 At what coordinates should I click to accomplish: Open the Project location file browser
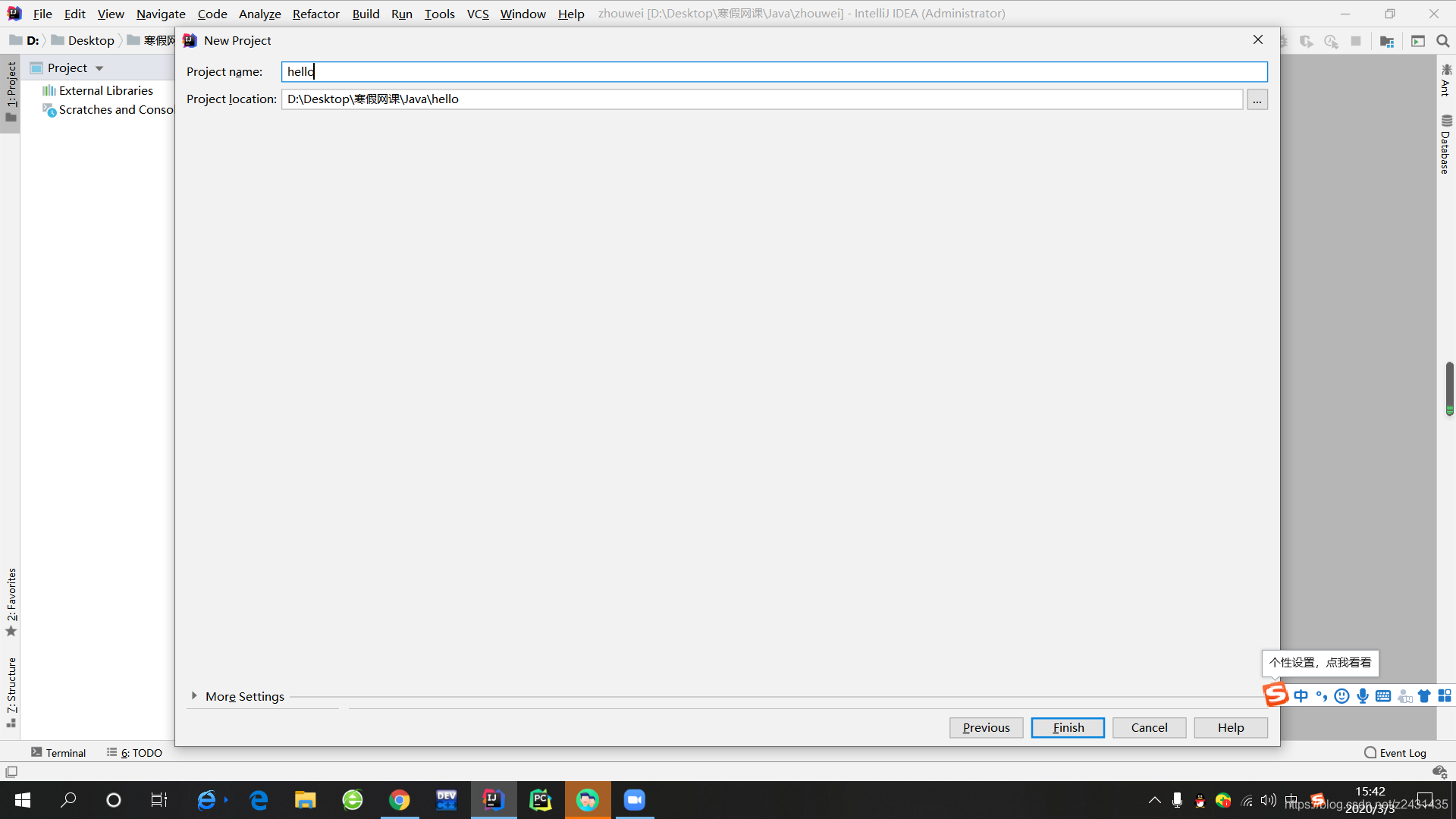1257,99
